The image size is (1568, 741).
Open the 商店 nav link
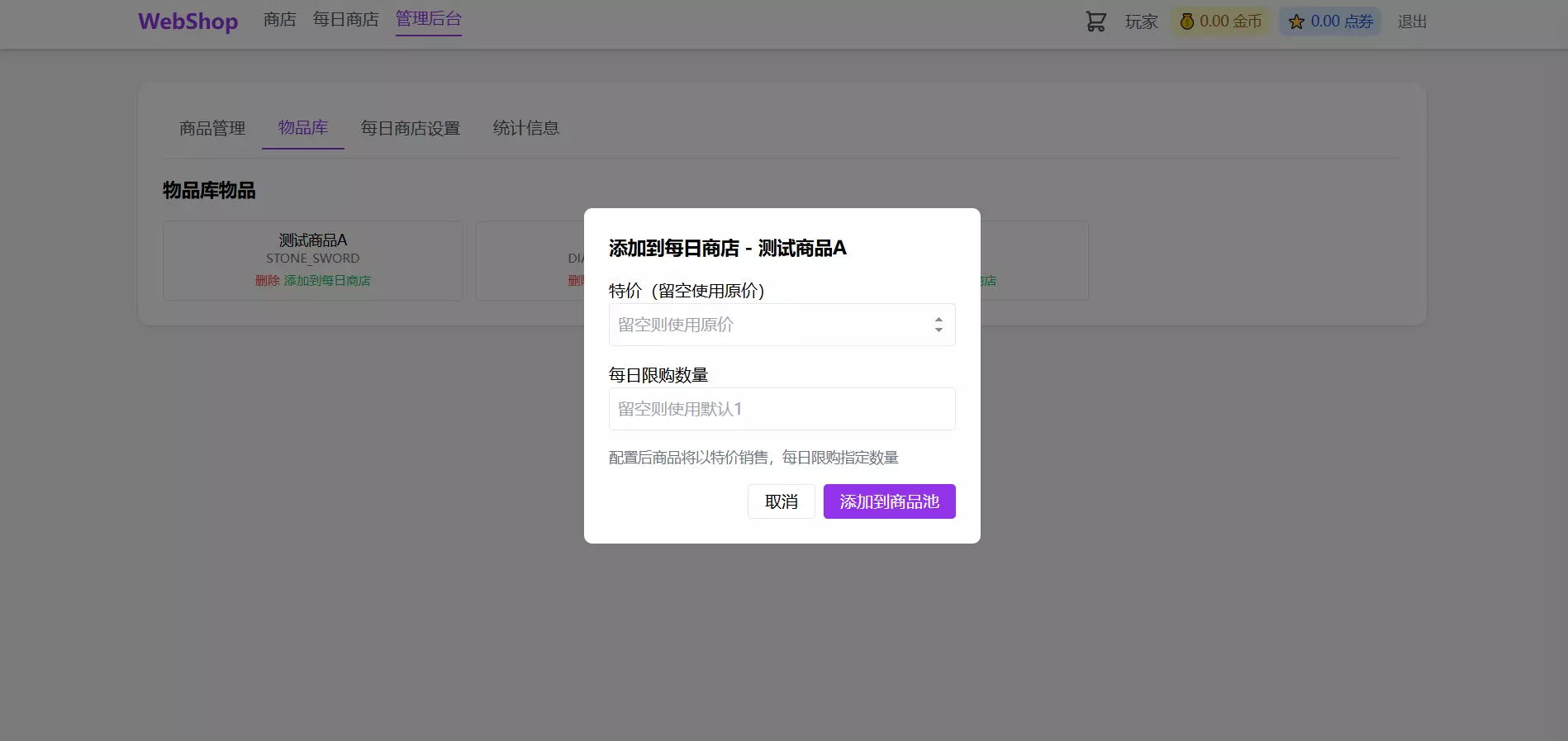click(279, 20)
